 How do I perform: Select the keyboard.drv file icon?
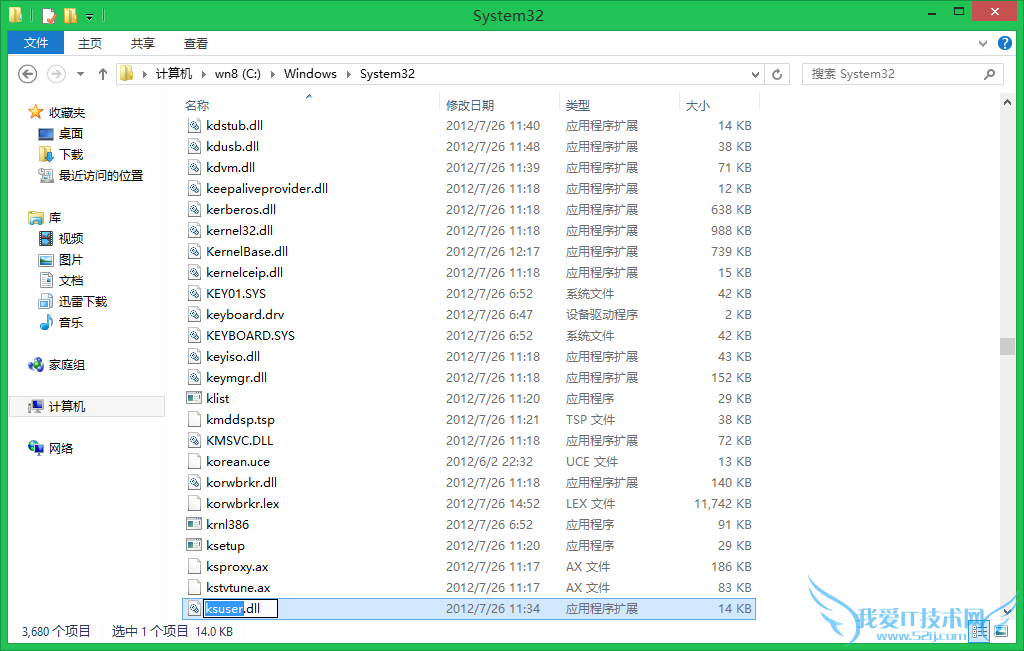(x=194, y=315)
